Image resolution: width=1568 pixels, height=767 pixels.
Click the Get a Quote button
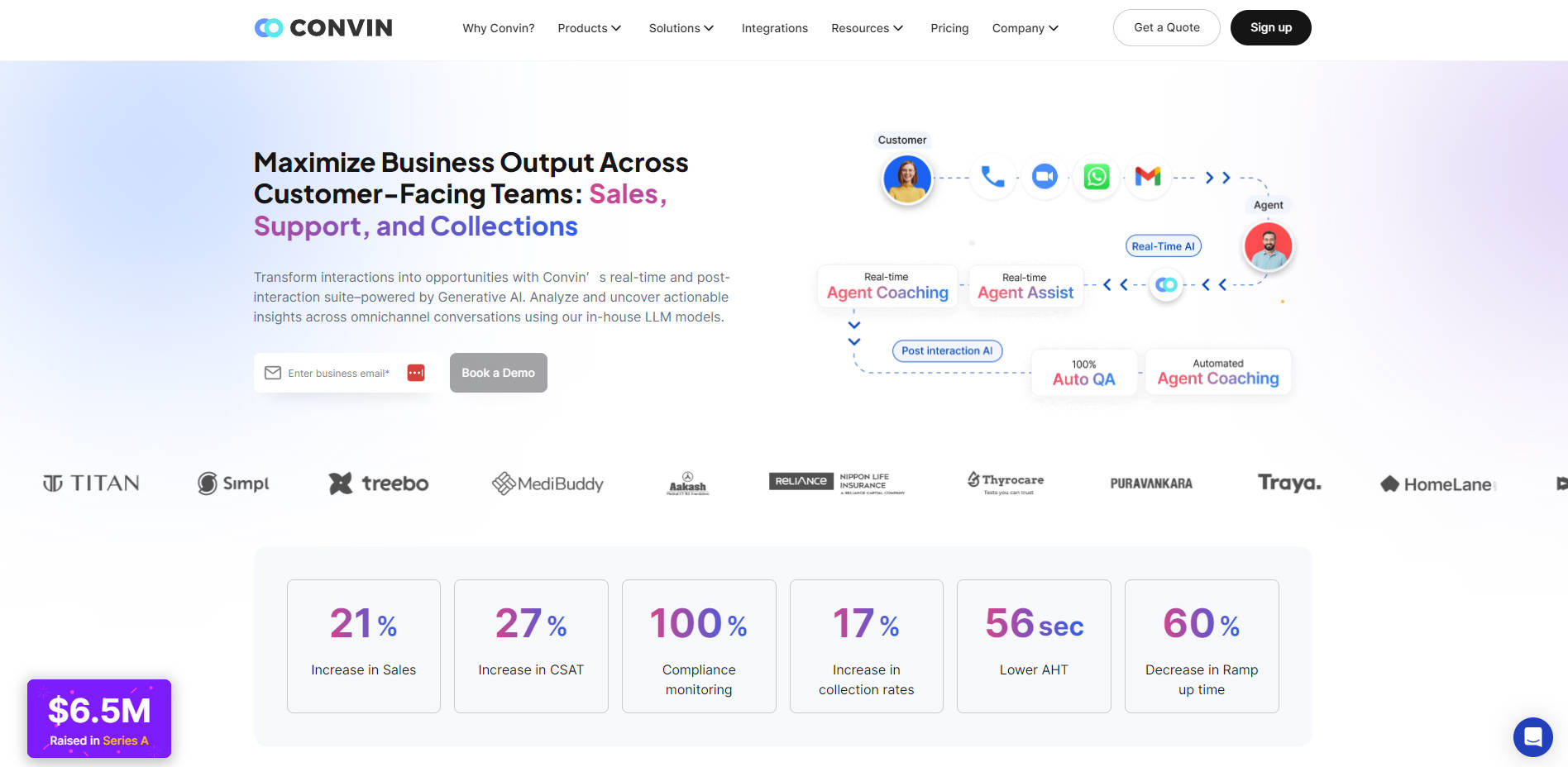(1166, 27)
